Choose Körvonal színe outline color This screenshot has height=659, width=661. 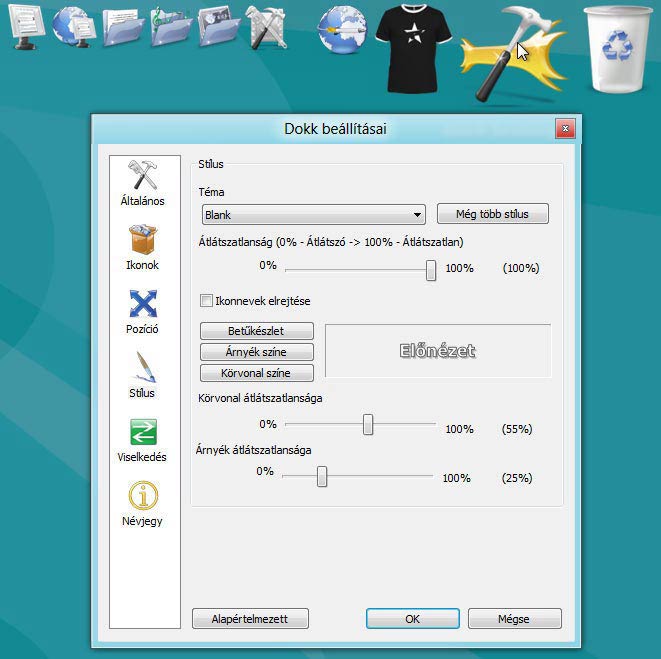click(257, 373)
